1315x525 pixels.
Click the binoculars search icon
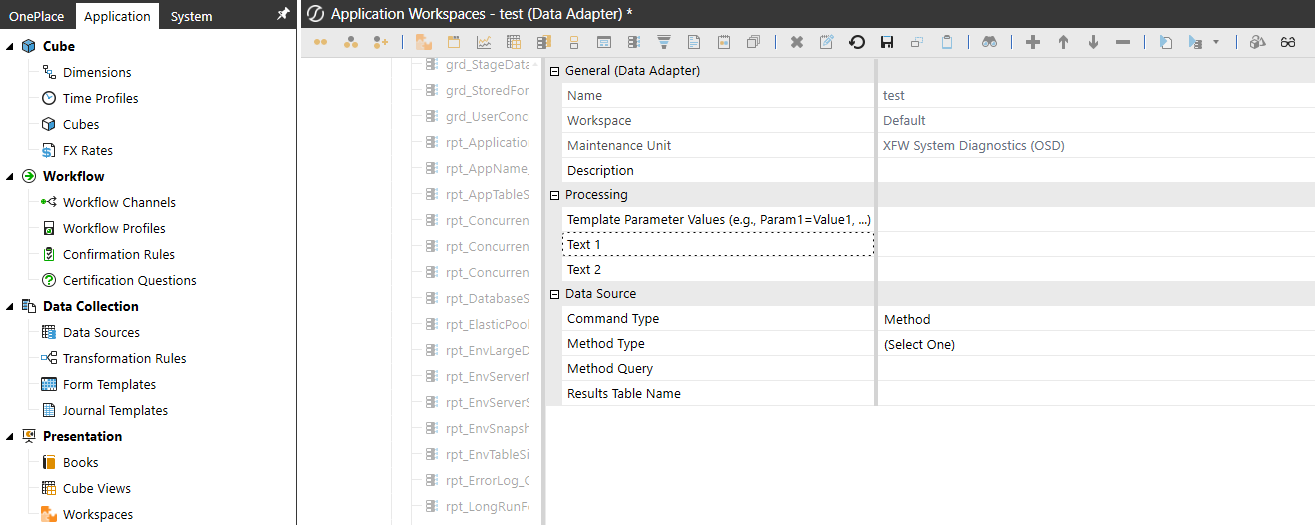(989, 42)
